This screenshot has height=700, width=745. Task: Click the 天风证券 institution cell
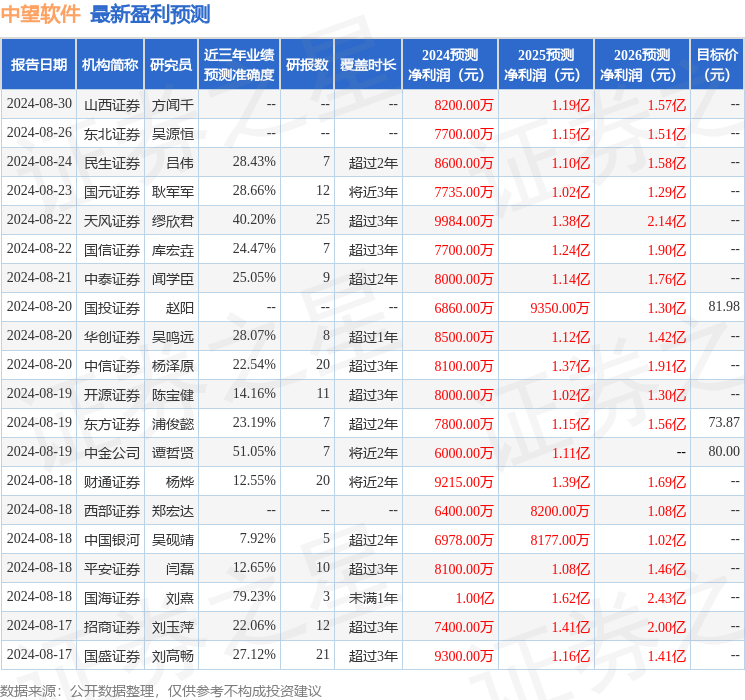coord(112,221)
